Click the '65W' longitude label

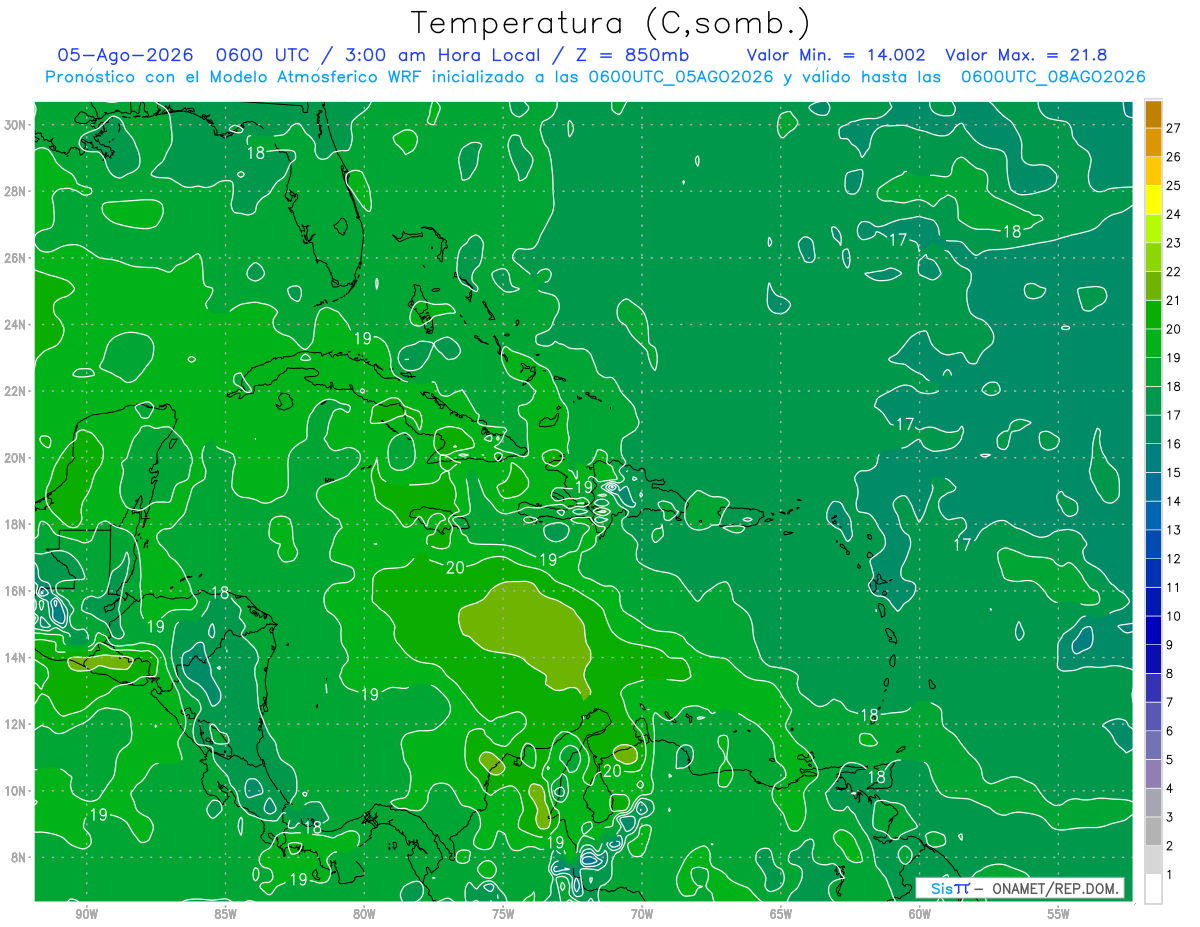point(781,914)
